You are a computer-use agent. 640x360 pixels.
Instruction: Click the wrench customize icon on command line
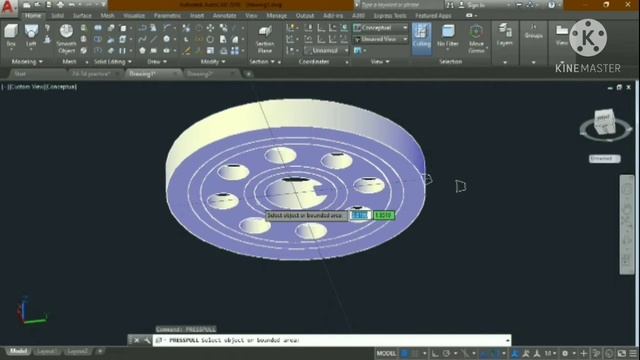pyautogui.click(x=147, y=340)
